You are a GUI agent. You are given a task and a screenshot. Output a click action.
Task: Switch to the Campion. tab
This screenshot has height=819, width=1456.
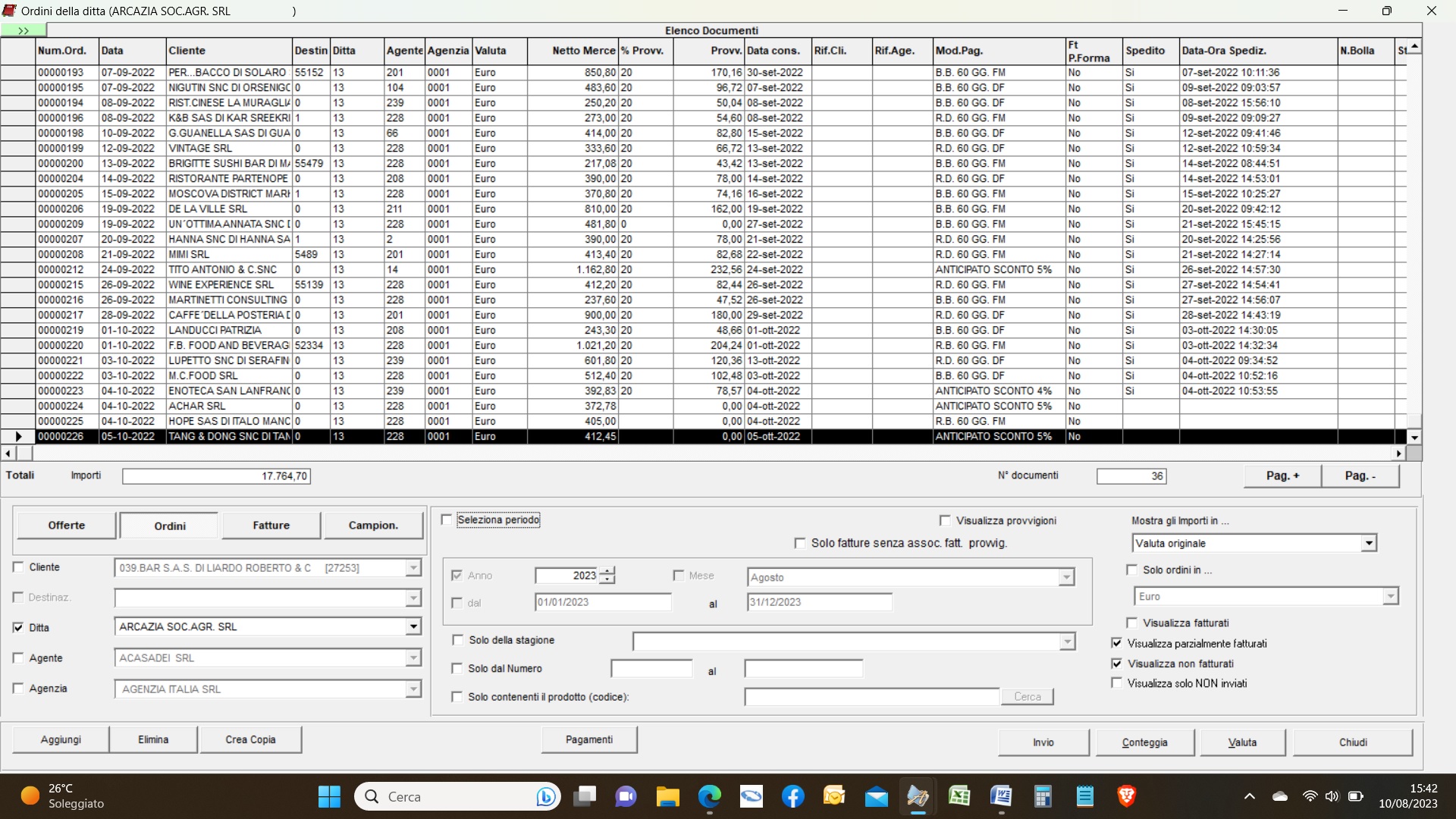pyautogui.click(x=373, y=526)
